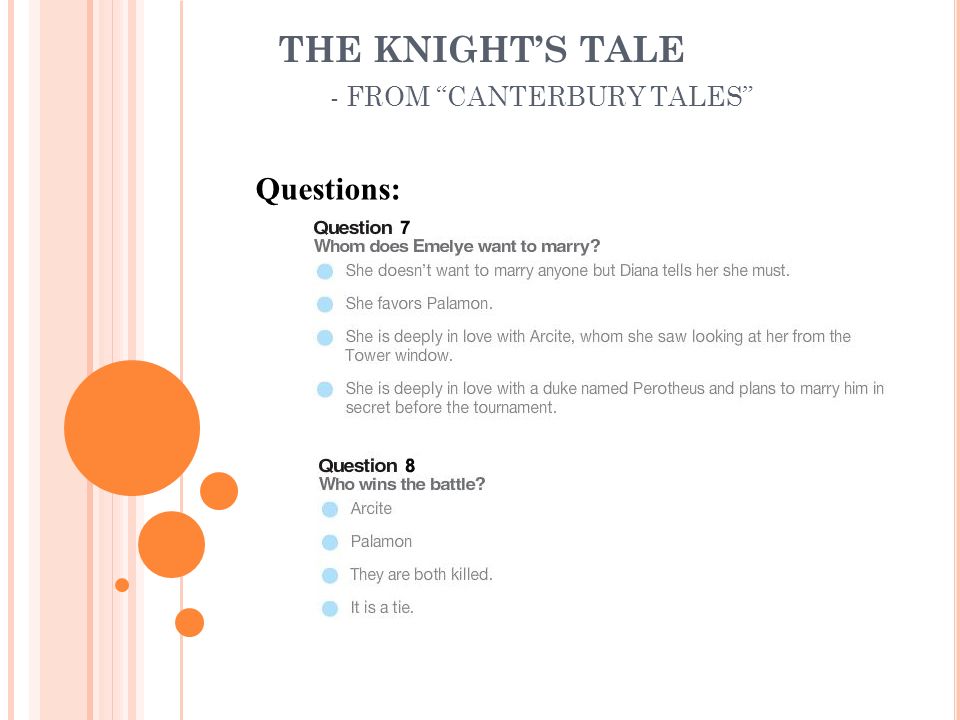The image size is (960, 720).
Task: Click "It is a tie." answer text
Action: click(382, 607)
